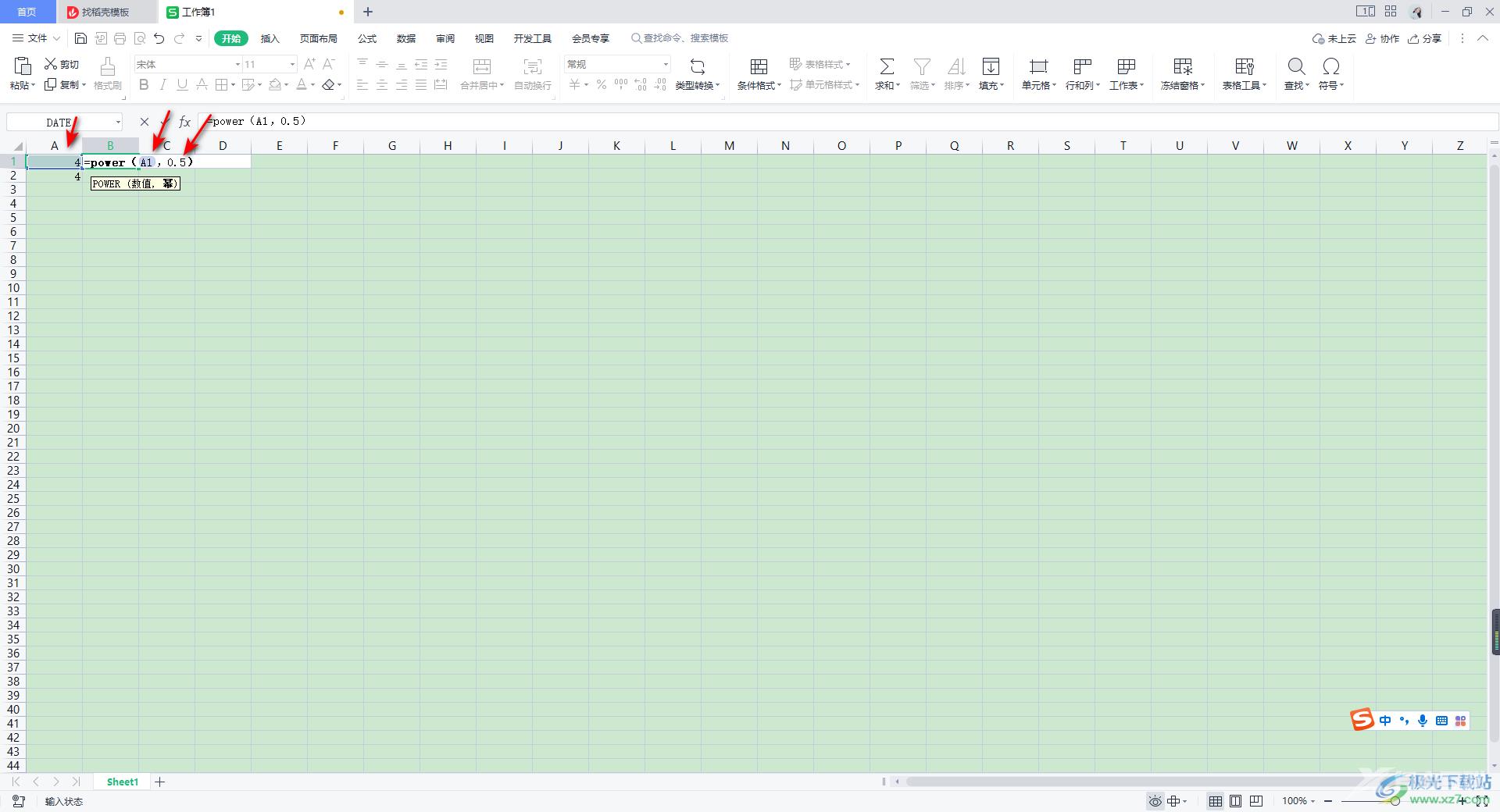Click the font color A button
Image resolution: width=1500 pixels, height=812 pixels.
pyautogui.click(x=302, y=84)
